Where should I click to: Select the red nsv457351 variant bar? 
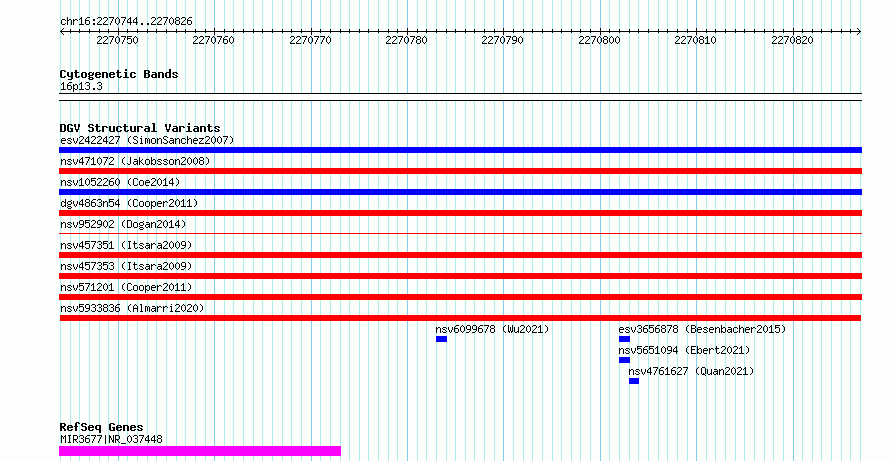pos(460,255)
